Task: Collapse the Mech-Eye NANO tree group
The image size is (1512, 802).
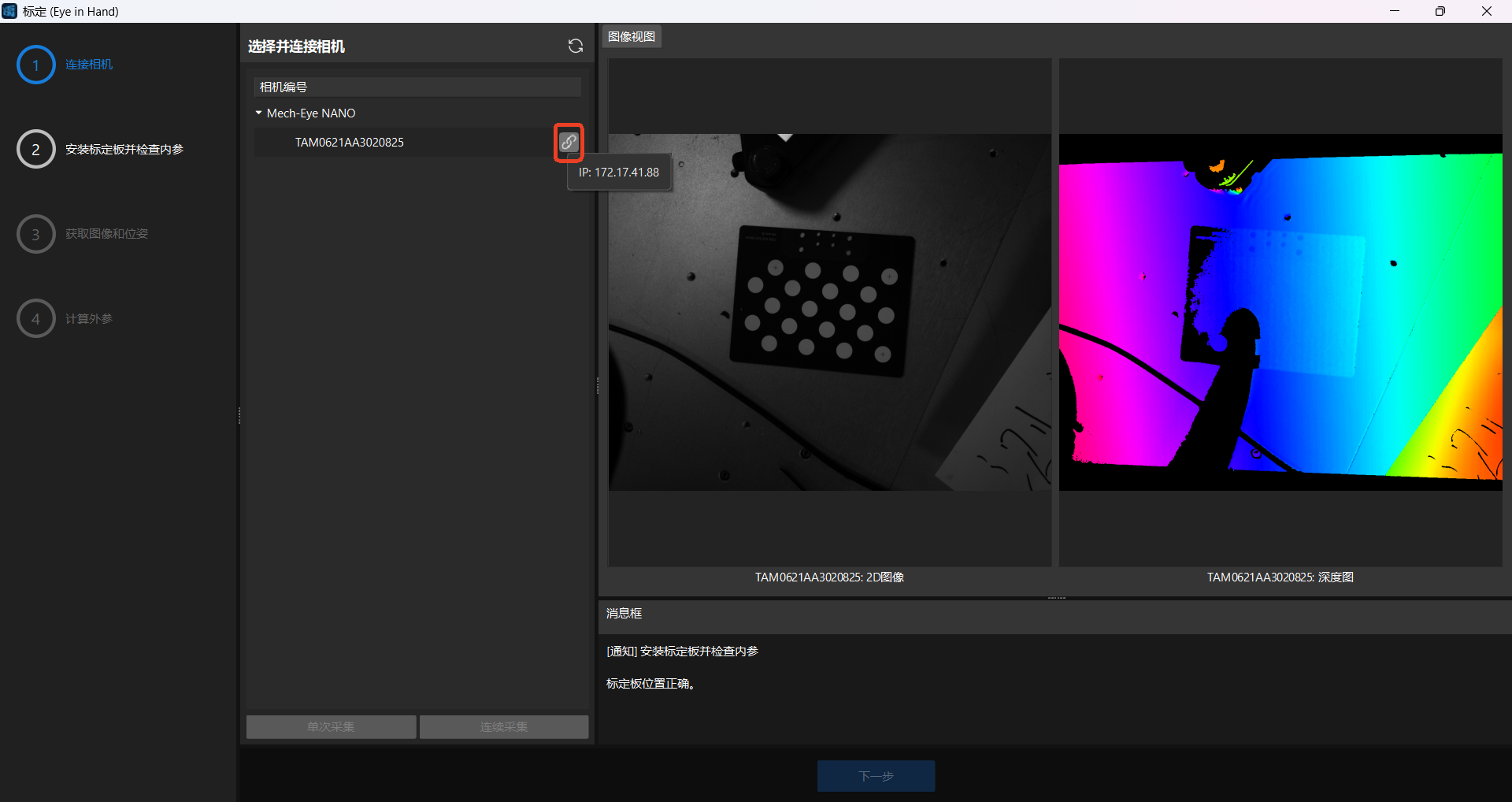Action: [x=258, y=113]
